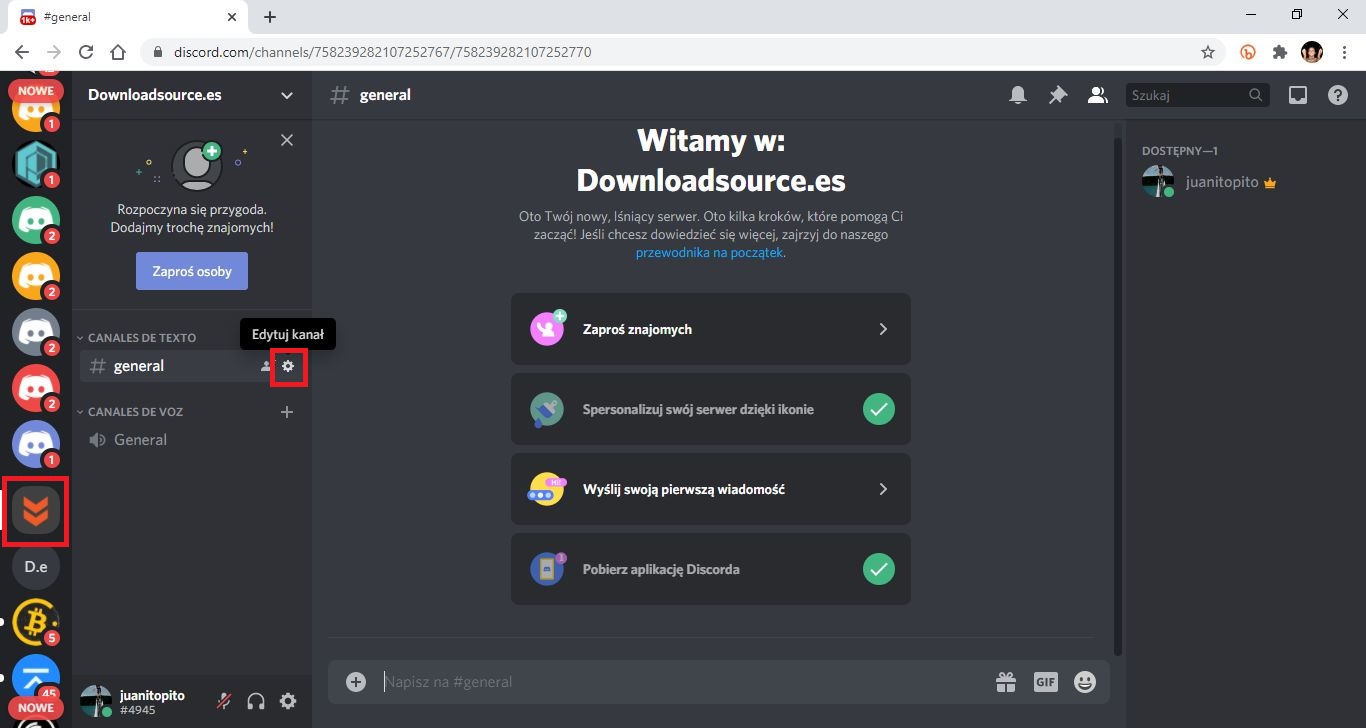1366x728 pixels.
Task: Click the lower NOWE mentions indicator
Action: (36, 708)
